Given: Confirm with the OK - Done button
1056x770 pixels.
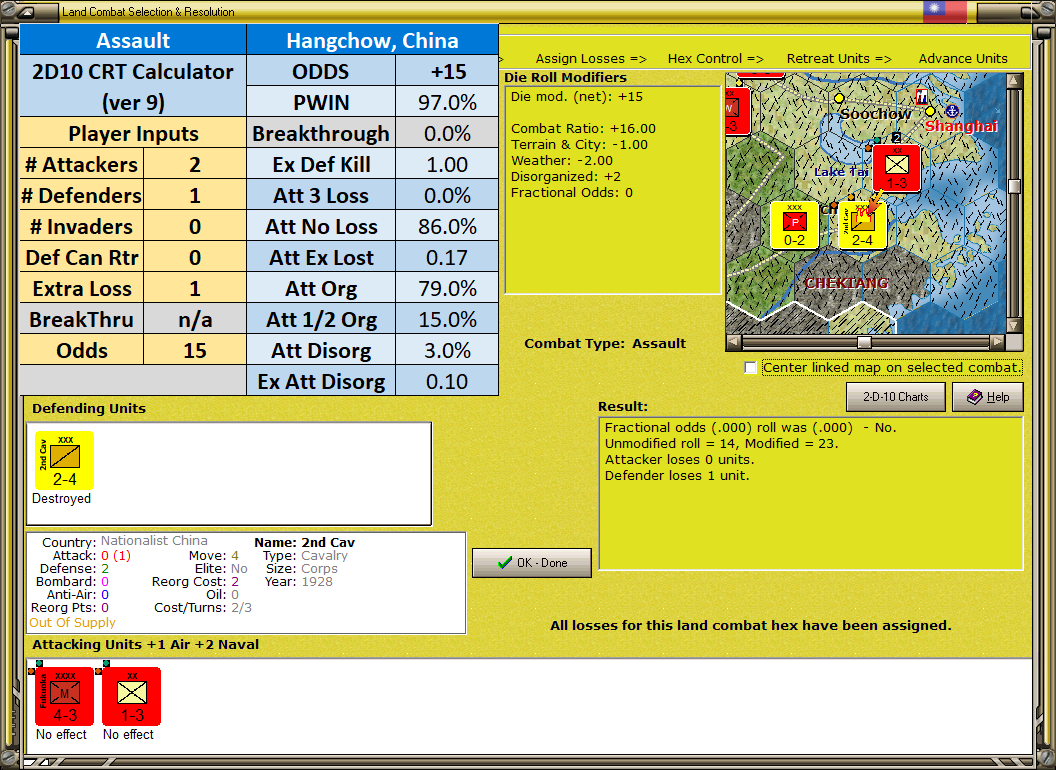Looking at the screenshot, I should click(x=532, y=563).
